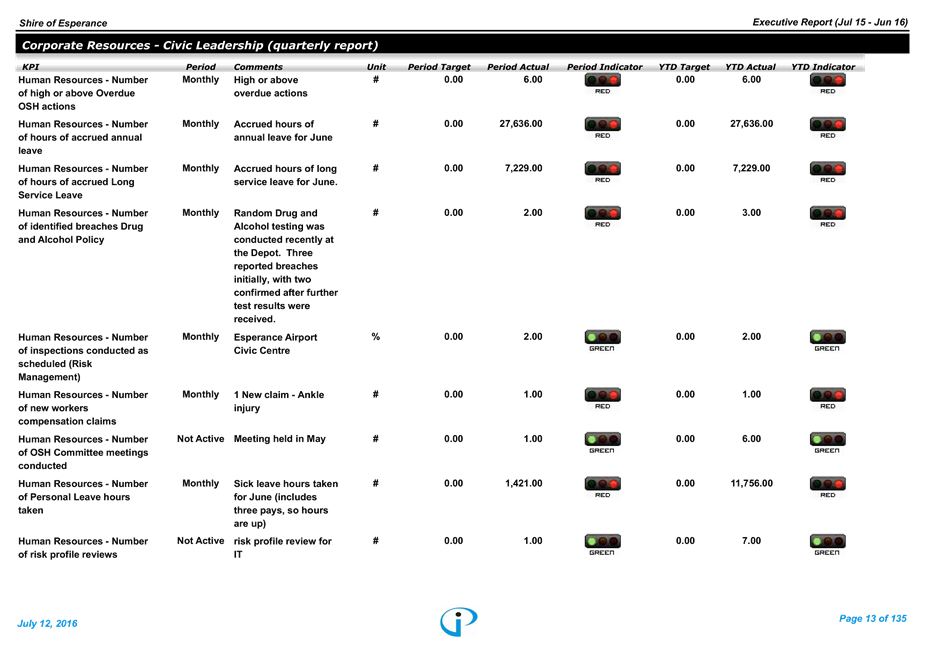Image resolution: width=928 pixels, height=657 pixels.
Task: Click comment 'High or above overdue actions'
Action: pyautogui.click(x=270, y=86)
